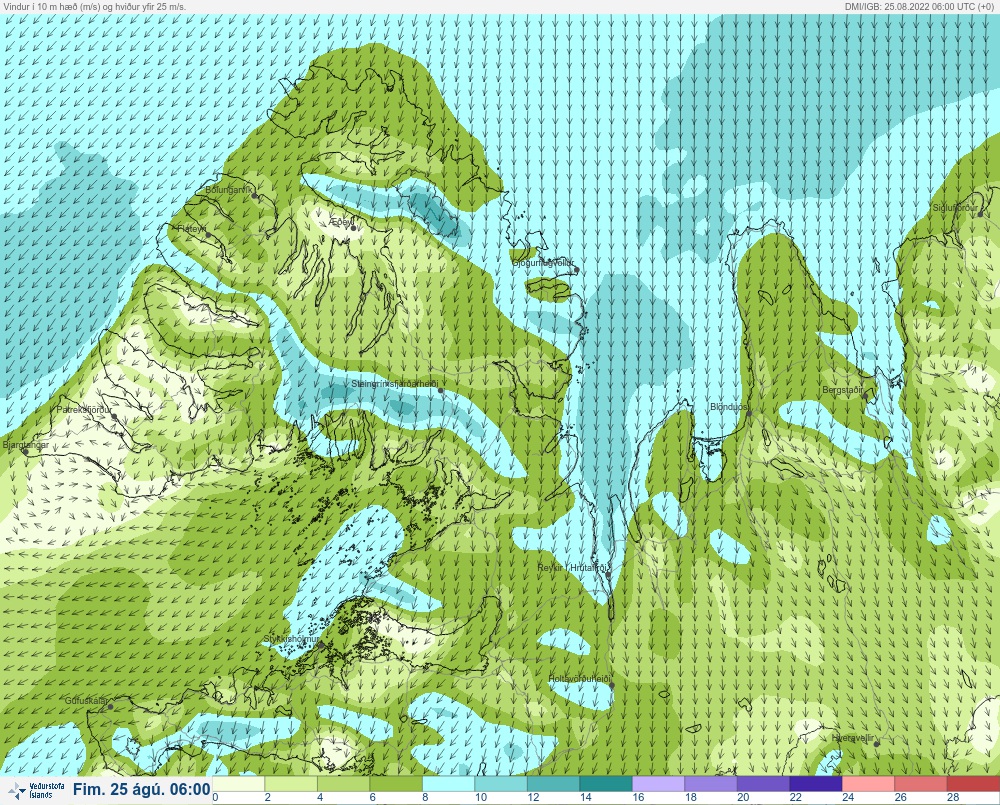The image size is (1000, 805).
Task: Select the Flateyri station label
Action: tap(192, 228)
